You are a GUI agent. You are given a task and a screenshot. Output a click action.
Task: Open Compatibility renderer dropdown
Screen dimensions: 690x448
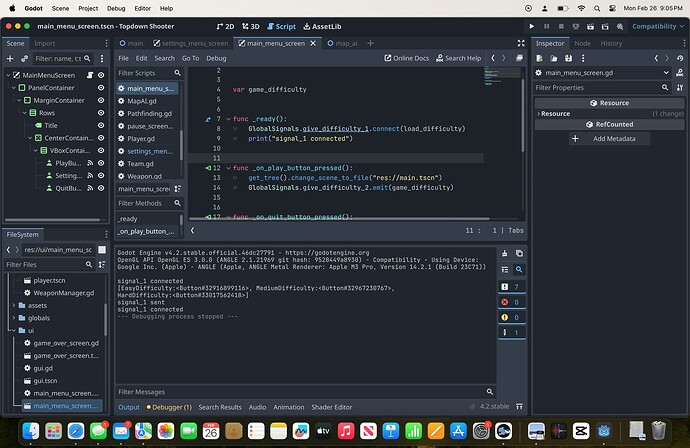pyautogui.click(x=658, y=26)
